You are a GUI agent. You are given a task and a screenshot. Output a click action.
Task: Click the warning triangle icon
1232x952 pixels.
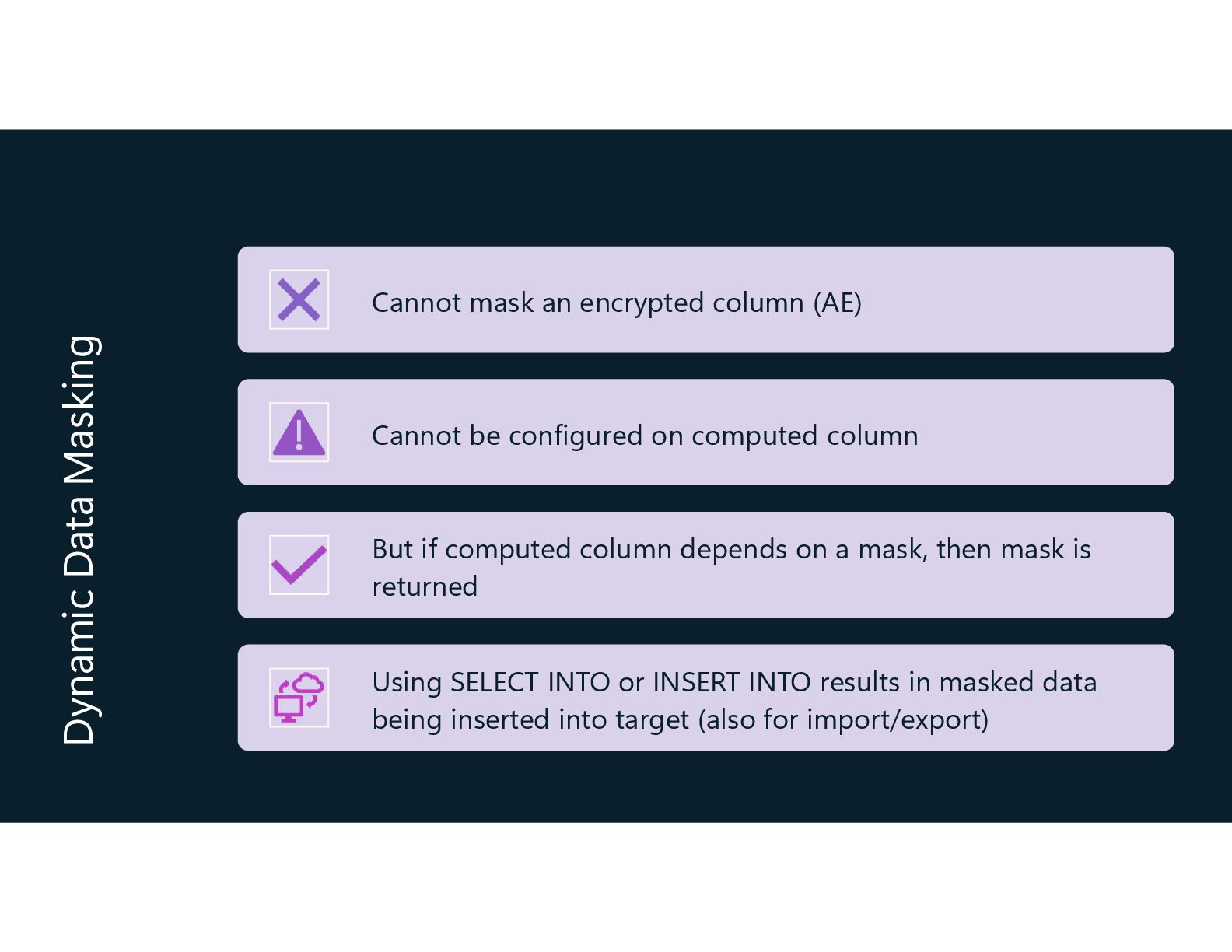tap(299, 432)
